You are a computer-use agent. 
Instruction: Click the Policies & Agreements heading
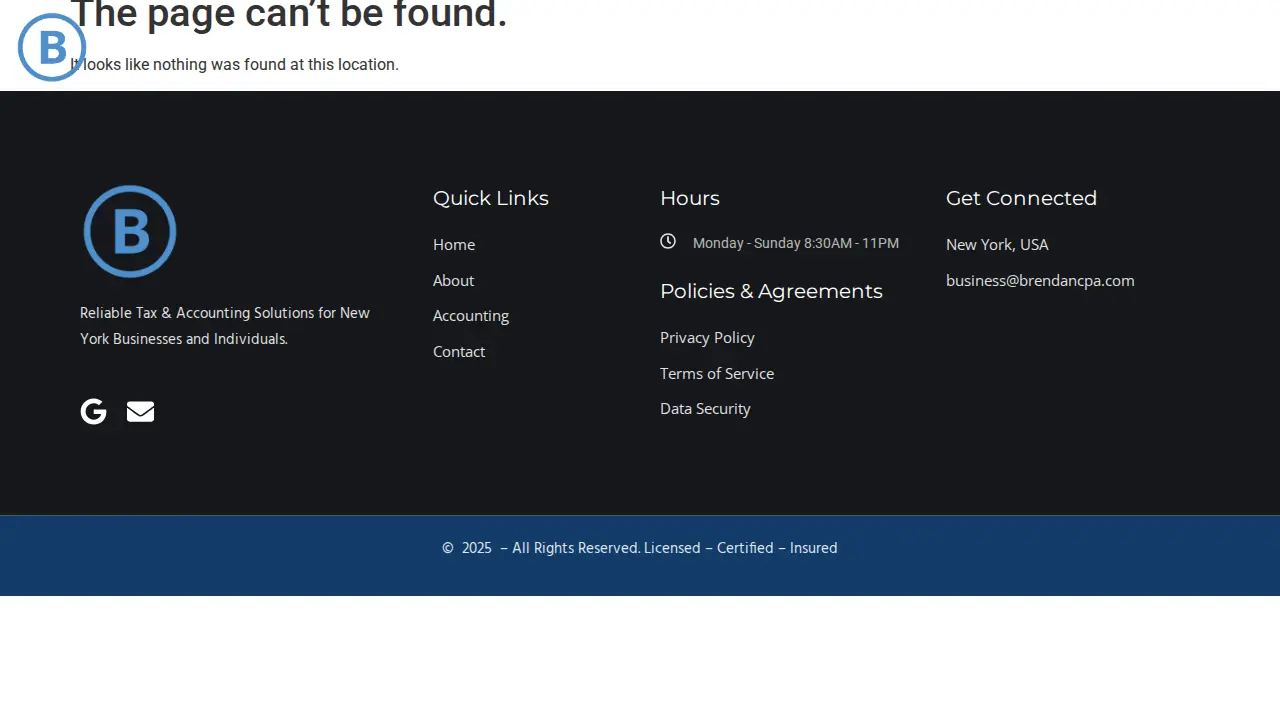pyautogui.click(x=771, y=291)
